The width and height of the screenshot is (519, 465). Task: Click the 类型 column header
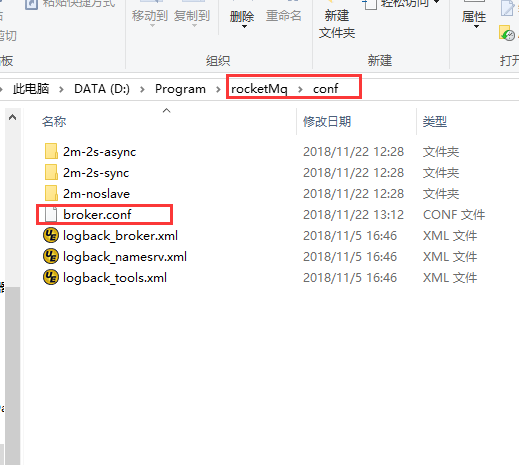(x=435, y=122)
